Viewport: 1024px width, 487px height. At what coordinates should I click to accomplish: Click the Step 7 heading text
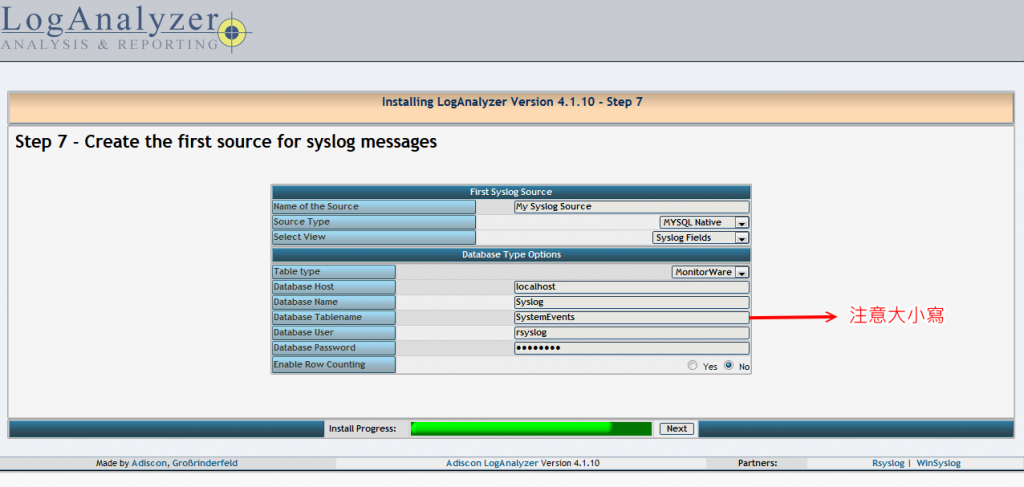pos(226,142)
